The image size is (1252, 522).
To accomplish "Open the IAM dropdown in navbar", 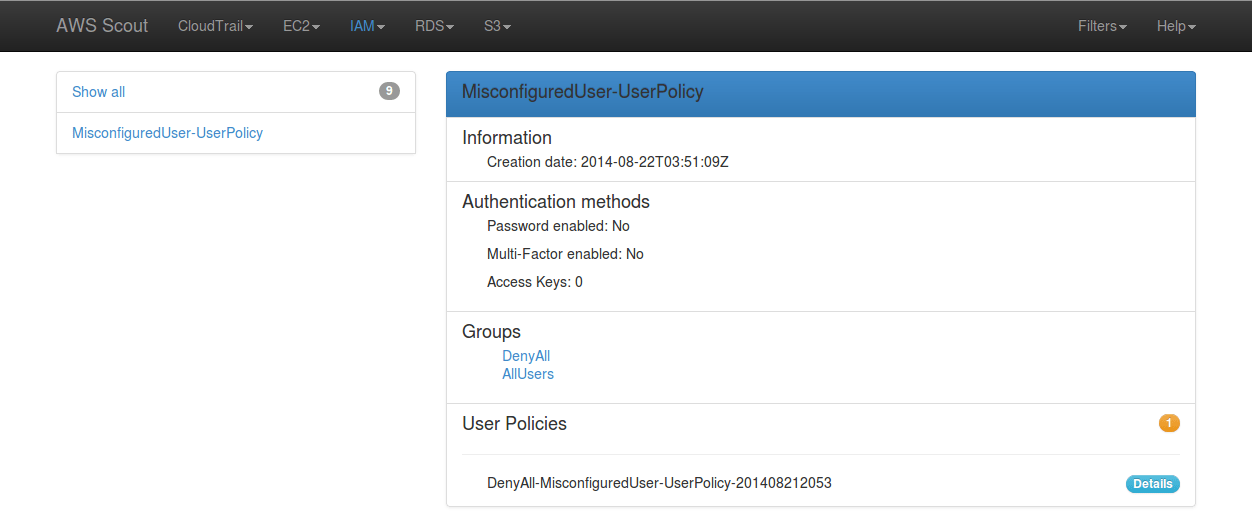I will (x=367, y=26).
